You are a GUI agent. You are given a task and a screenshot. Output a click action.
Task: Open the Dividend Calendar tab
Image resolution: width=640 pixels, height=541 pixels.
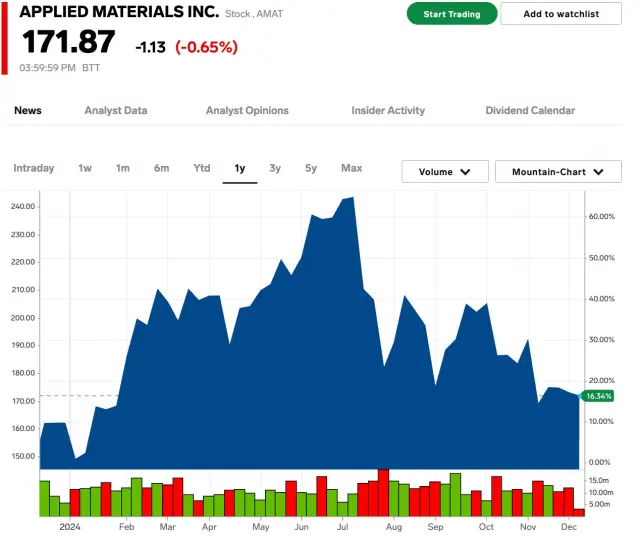(x=529, y=111)
